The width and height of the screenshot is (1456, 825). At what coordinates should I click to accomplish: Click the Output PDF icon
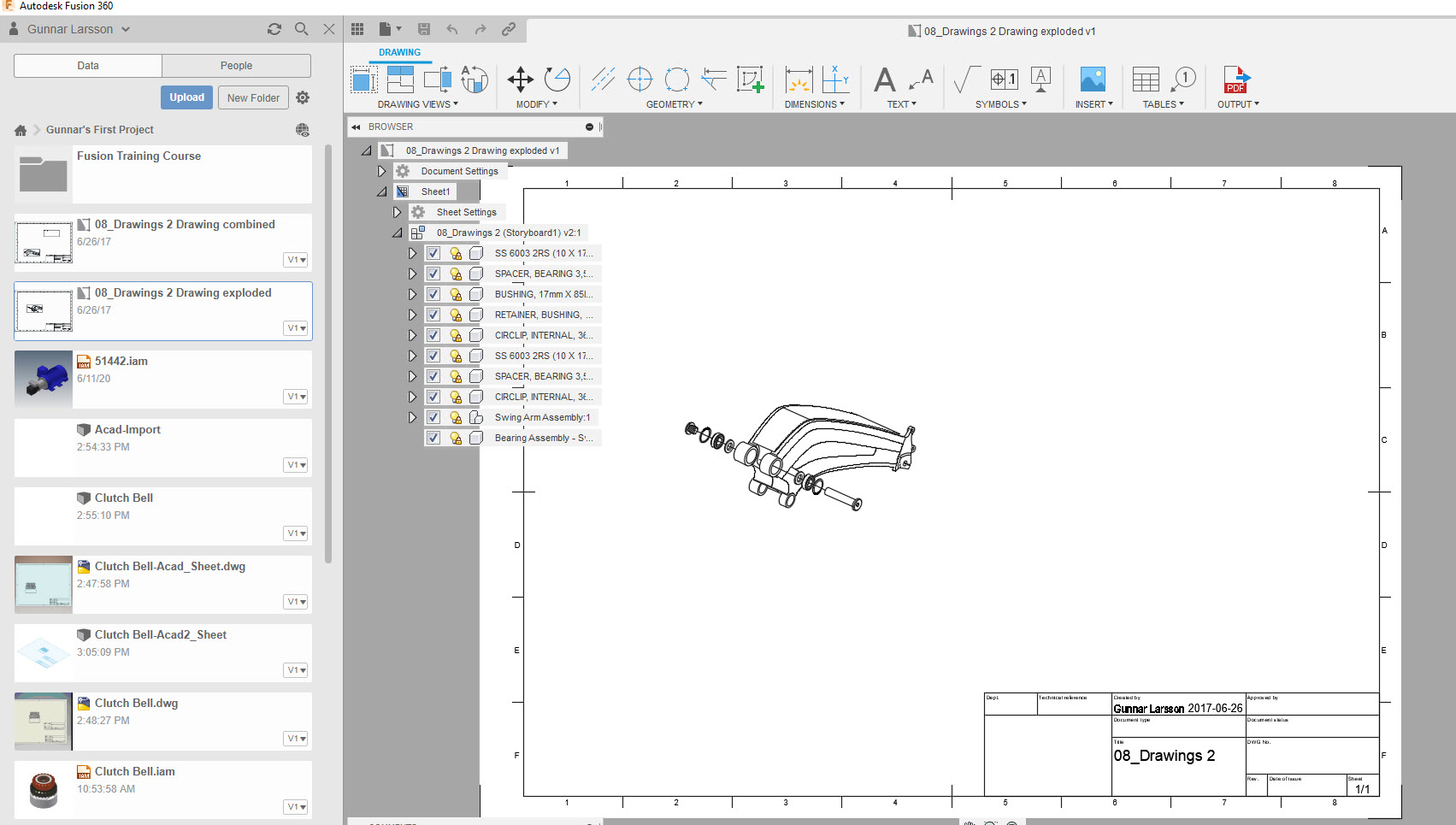pyautogui.click(x=1236, y=79)
